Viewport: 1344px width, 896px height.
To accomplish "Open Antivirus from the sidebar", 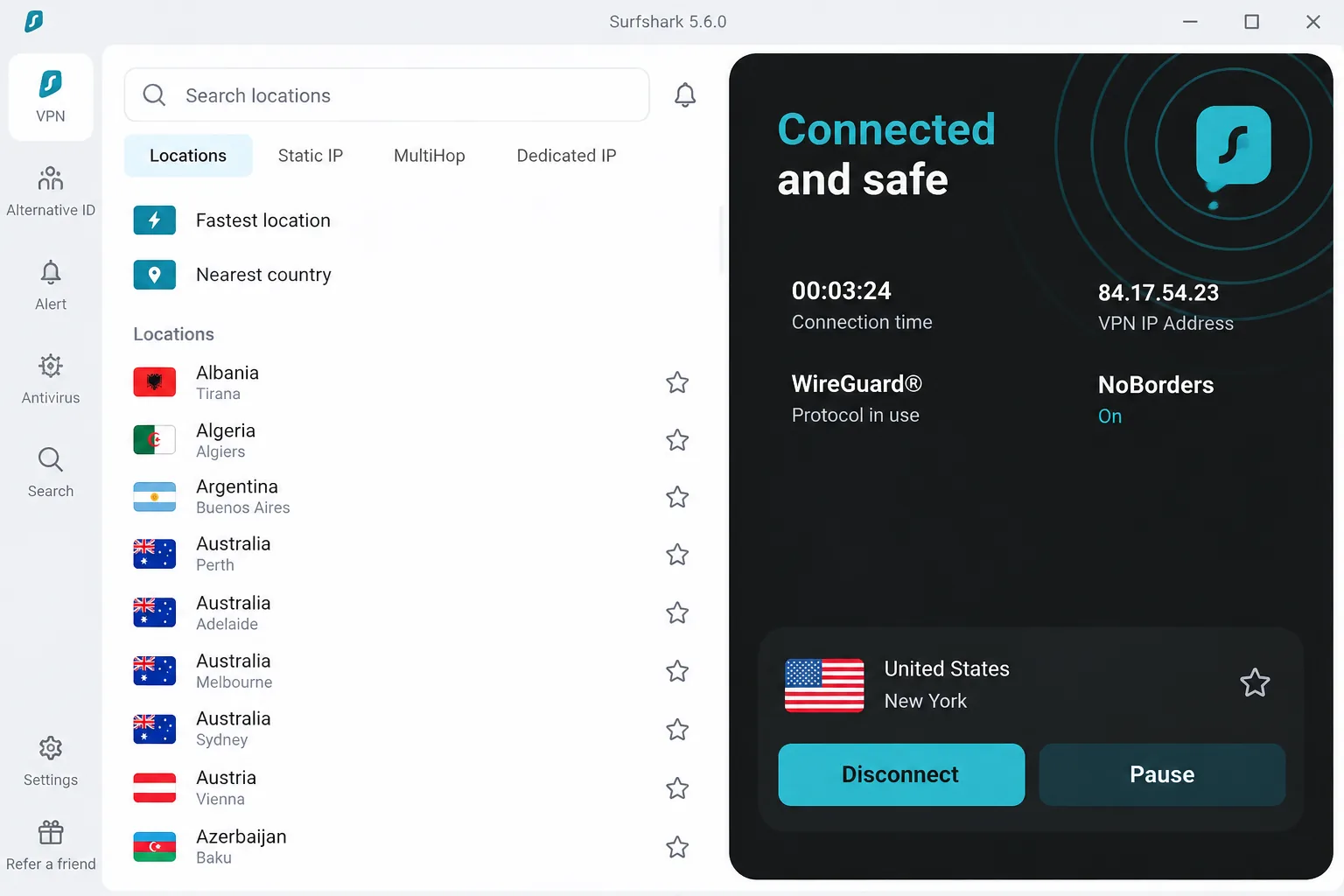I will tap(51, 379).
